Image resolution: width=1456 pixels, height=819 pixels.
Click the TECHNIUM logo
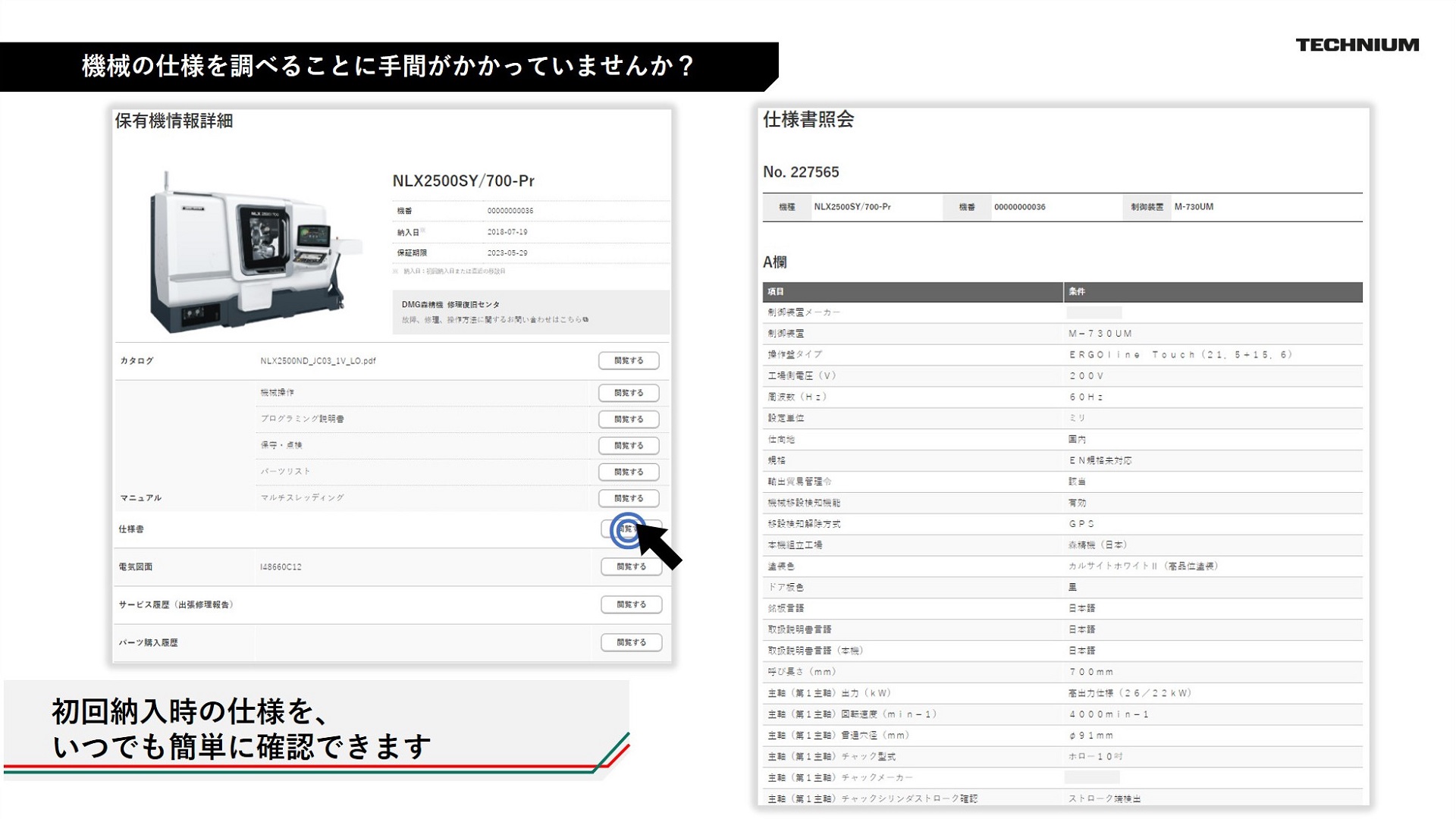1357,45
